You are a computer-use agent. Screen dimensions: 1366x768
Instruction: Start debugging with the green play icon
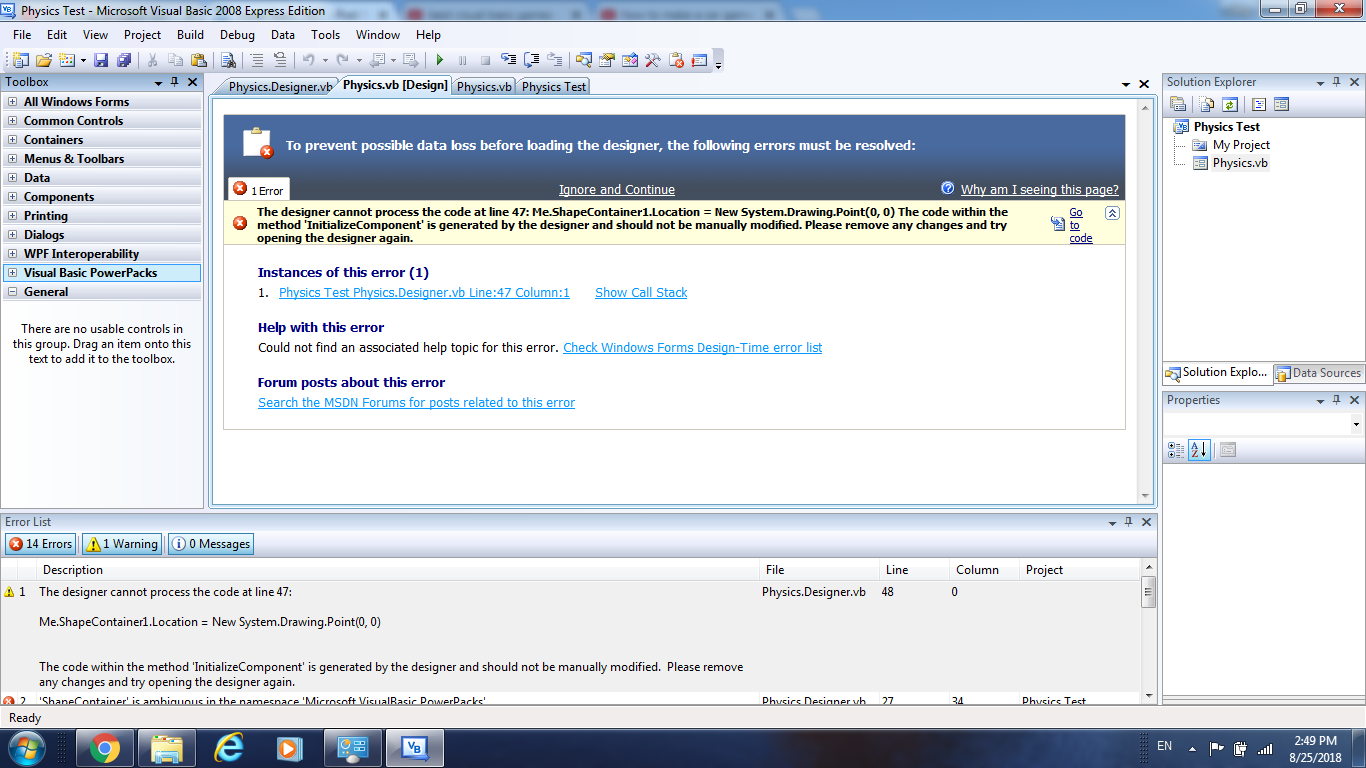[440, 60]
